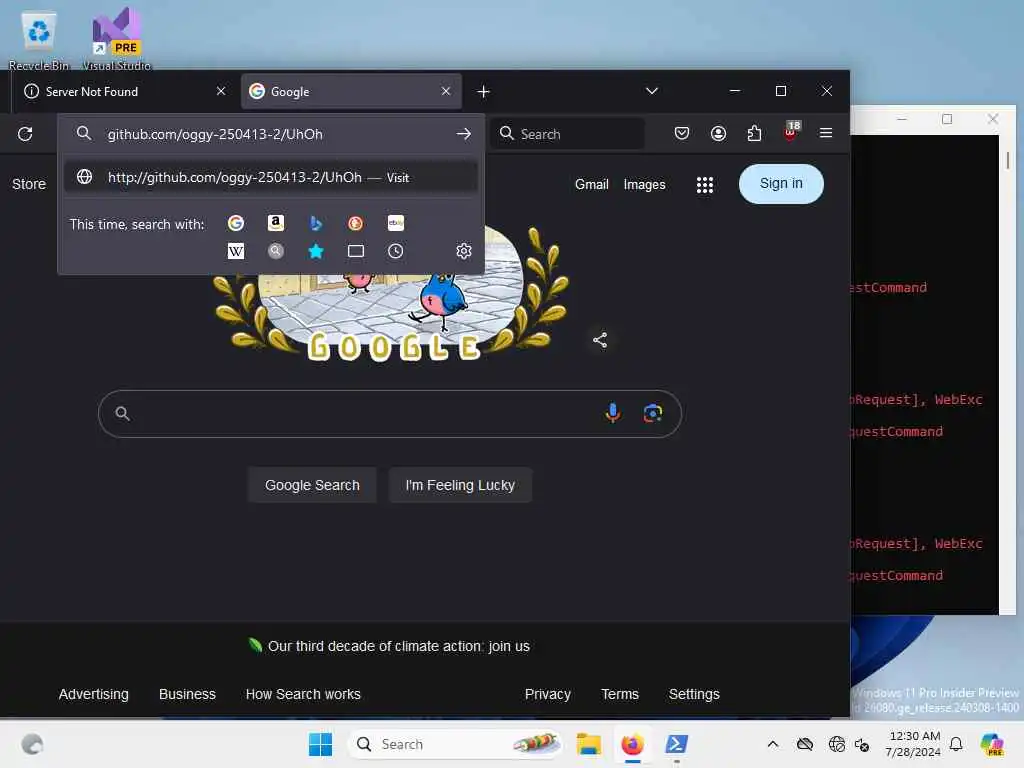Open the Store link
1024x768 pixels.
[x=29, y=184]
